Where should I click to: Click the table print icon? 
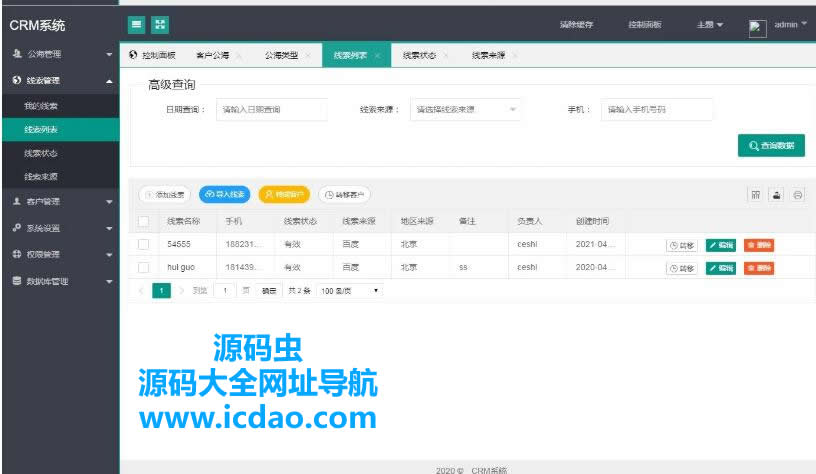[797, 195]
